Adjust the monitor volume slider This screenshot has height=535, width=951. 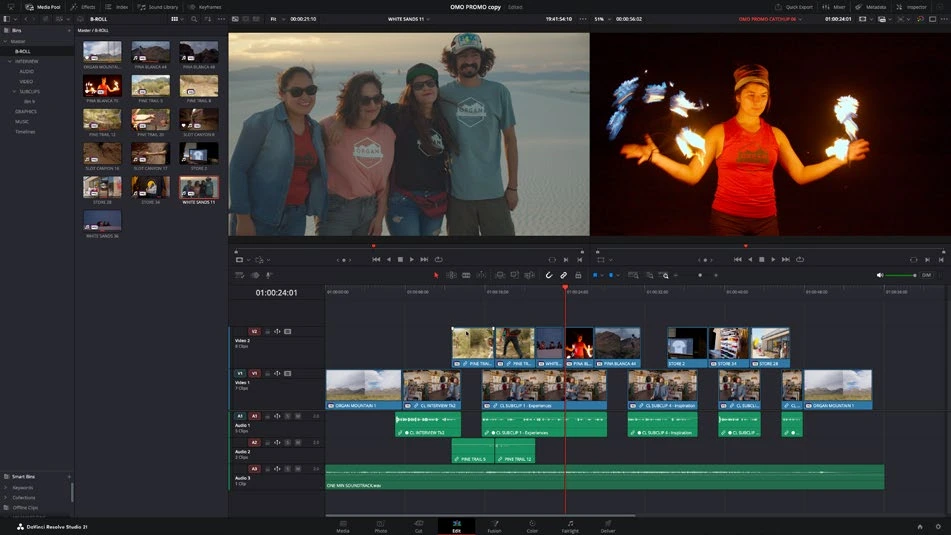(x=901, y=275)
